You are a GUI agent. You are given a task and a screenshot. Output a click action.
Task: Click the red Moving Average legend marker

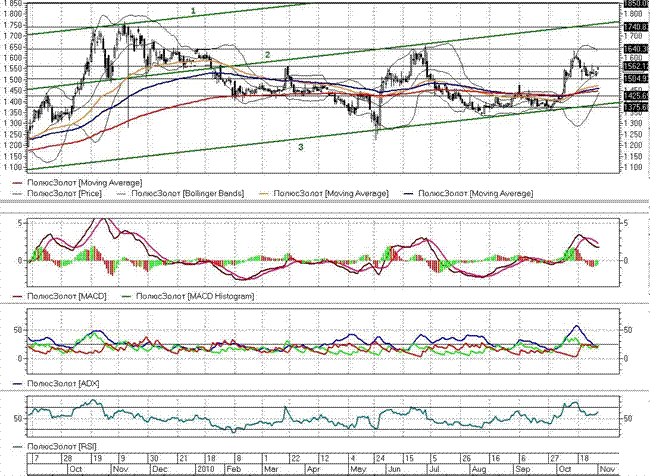14,182
